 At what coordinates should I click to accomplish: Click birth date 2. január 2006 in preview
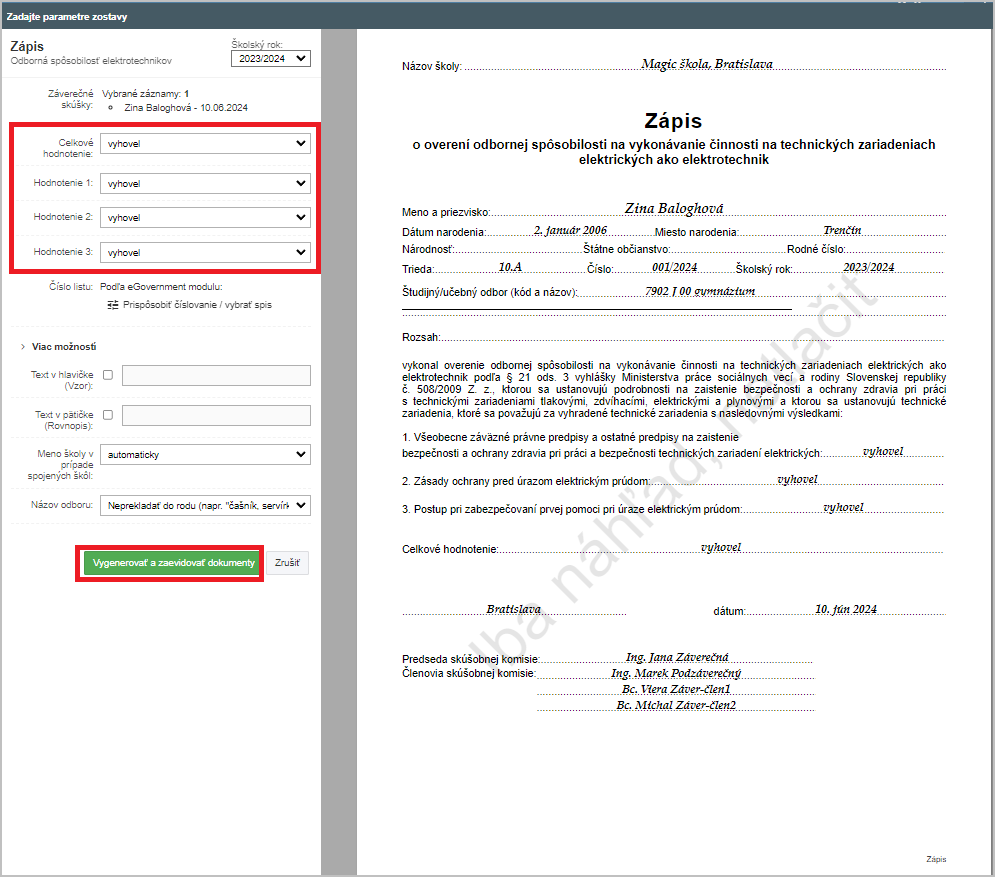point(570,230)
